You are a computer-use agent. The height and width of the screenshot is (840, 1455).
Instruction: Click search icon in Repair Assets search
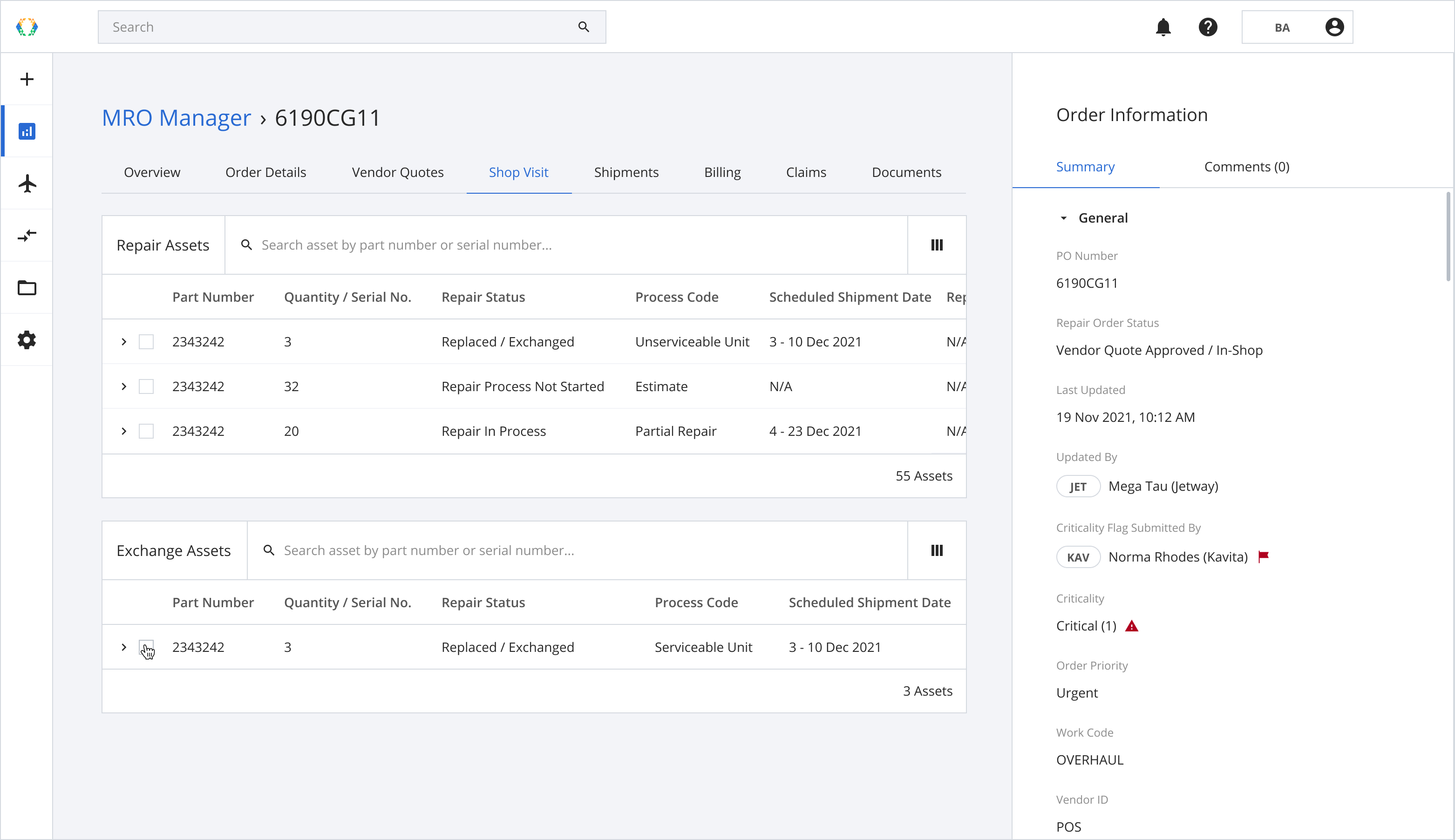tap(246, 245)
